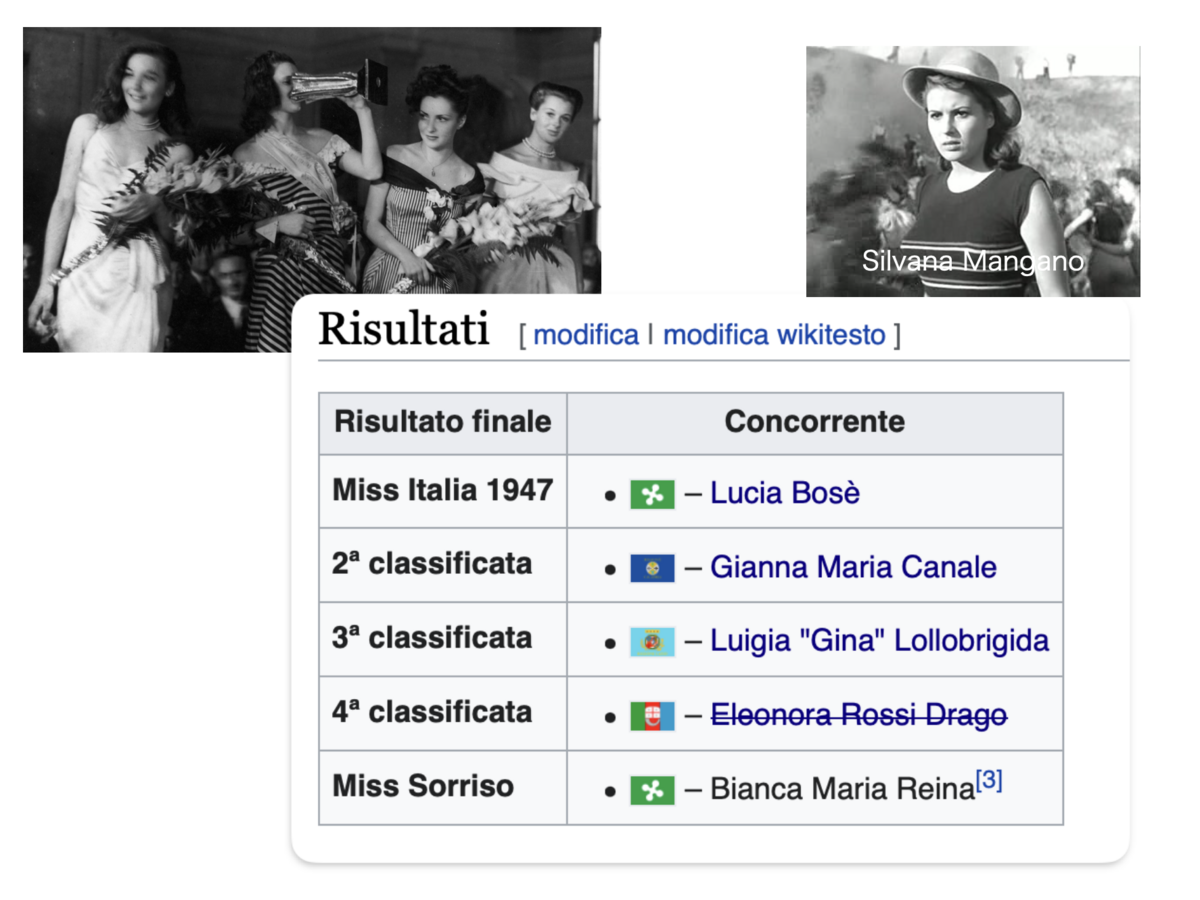Select the Miss Sorriso row label
The height and width of the screenshot is (900, 1200).
coord(423,786)
